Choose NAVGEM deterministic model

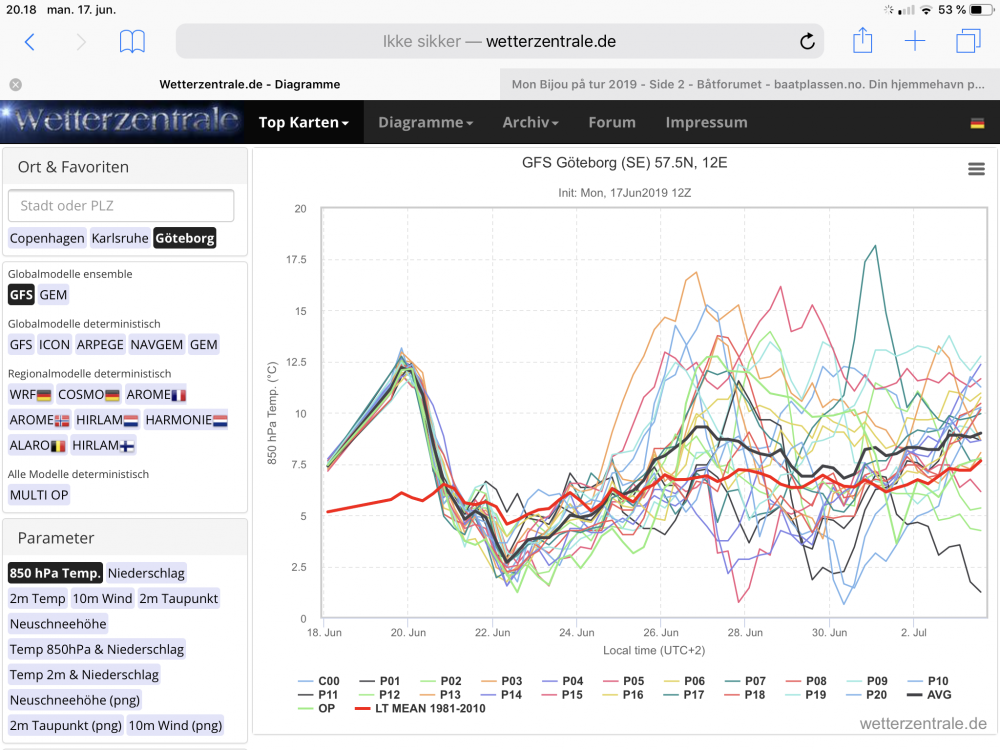point(157,344)
